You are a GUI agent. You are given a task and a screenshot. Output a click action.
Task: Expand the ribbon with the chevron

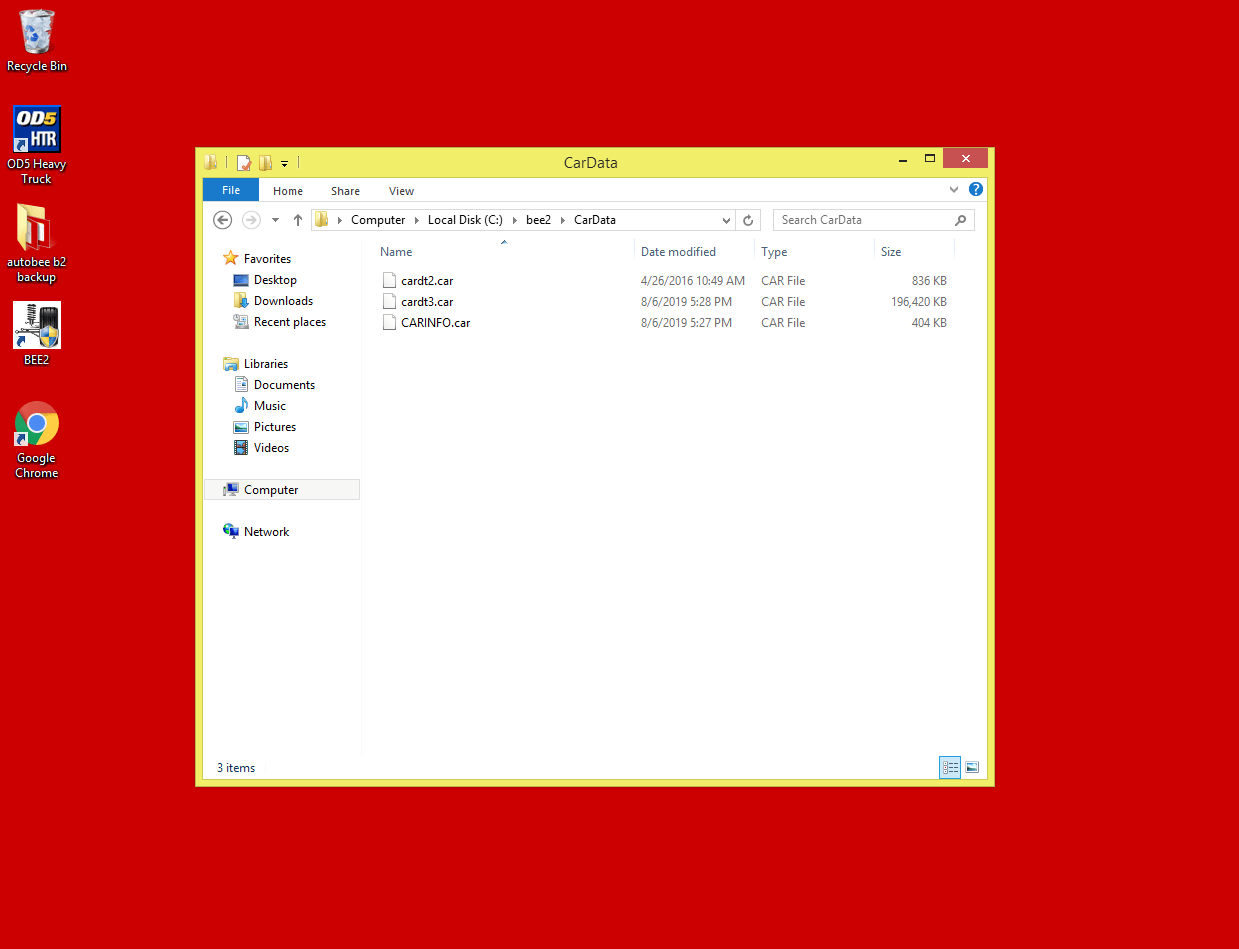(x=954, y=190)
